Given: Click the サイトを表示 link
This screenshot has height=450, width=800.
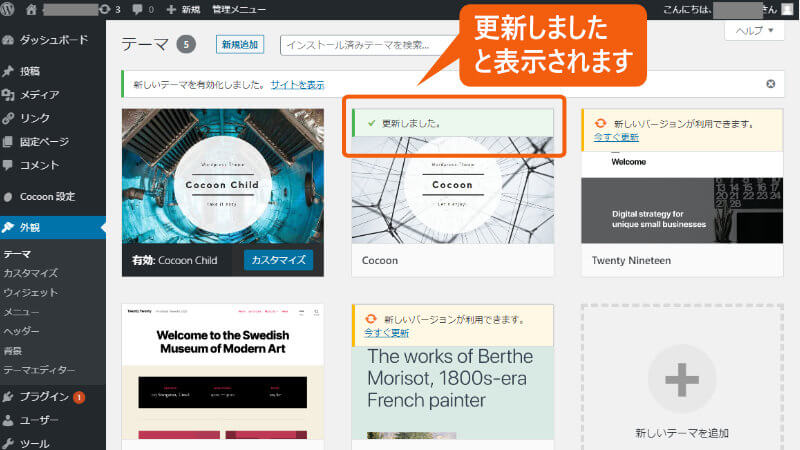Looking at the screenshot, I should [x=297, y=85].
